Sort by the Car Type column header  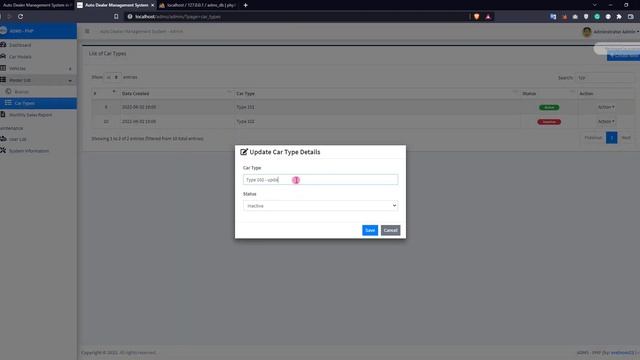click(x=378, y=93)
